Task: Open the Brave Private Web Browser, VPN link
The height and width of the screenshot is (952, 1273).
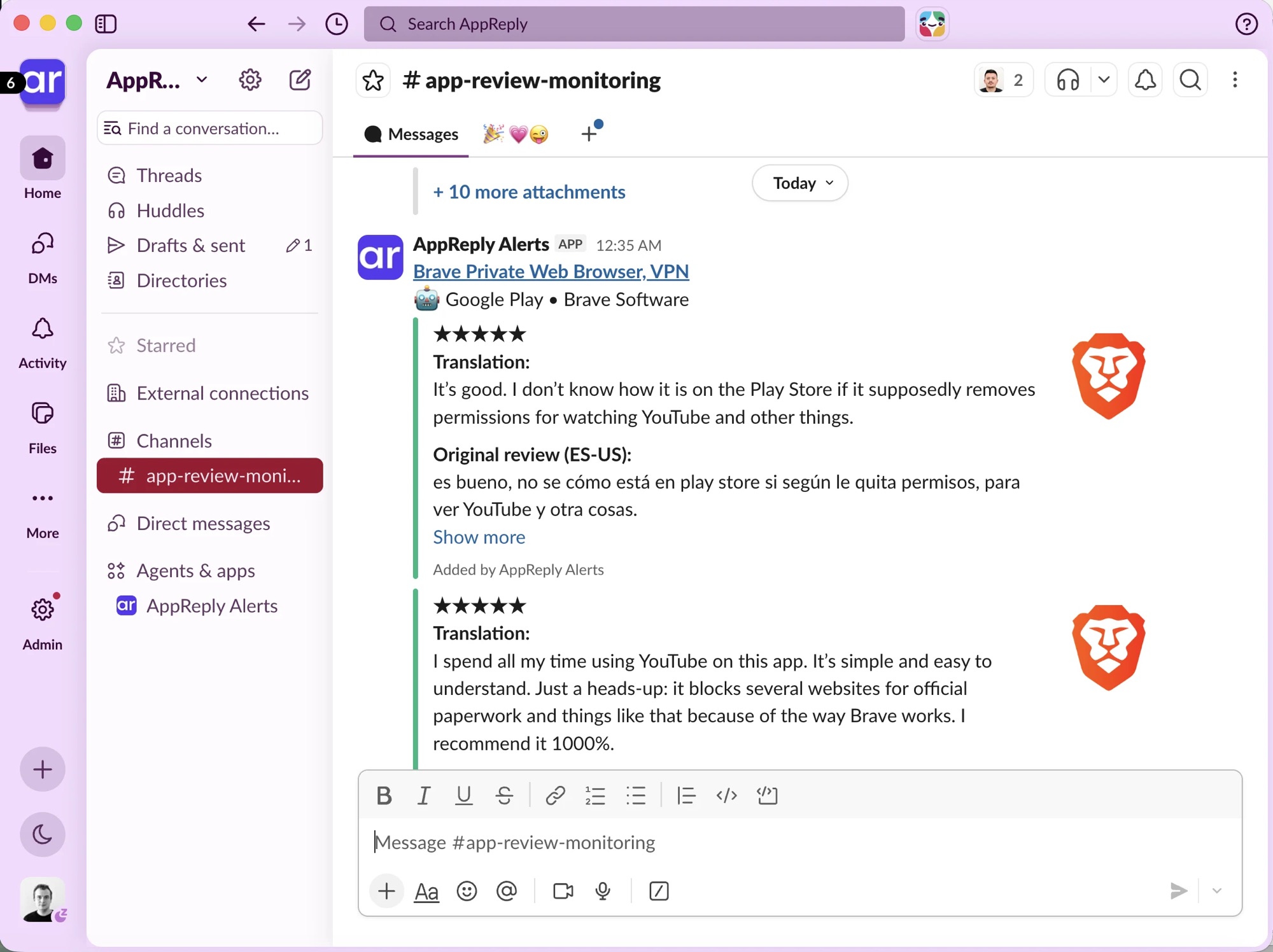Action: [x=551, y=272]
